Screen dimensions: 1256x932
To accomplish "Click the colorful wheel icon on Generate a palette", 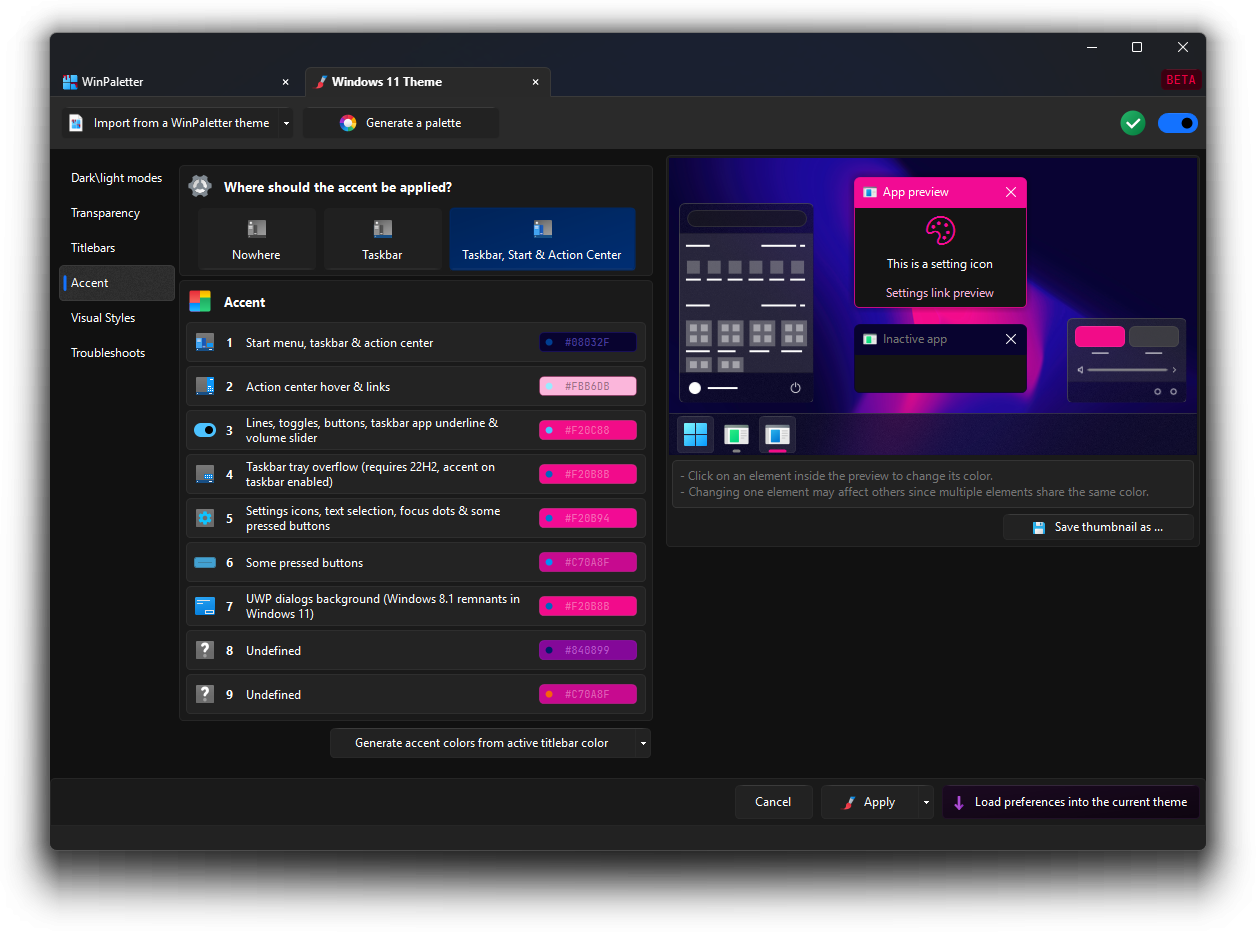I will click(x=348, y=123).
